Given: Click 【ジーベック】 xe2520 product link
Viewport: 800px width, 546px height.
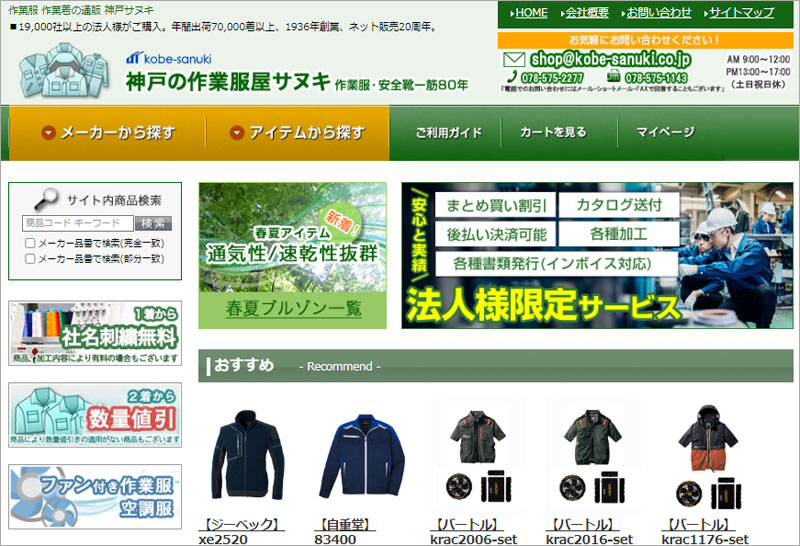Looking at the screenshot, I should [x=241, y=531].
